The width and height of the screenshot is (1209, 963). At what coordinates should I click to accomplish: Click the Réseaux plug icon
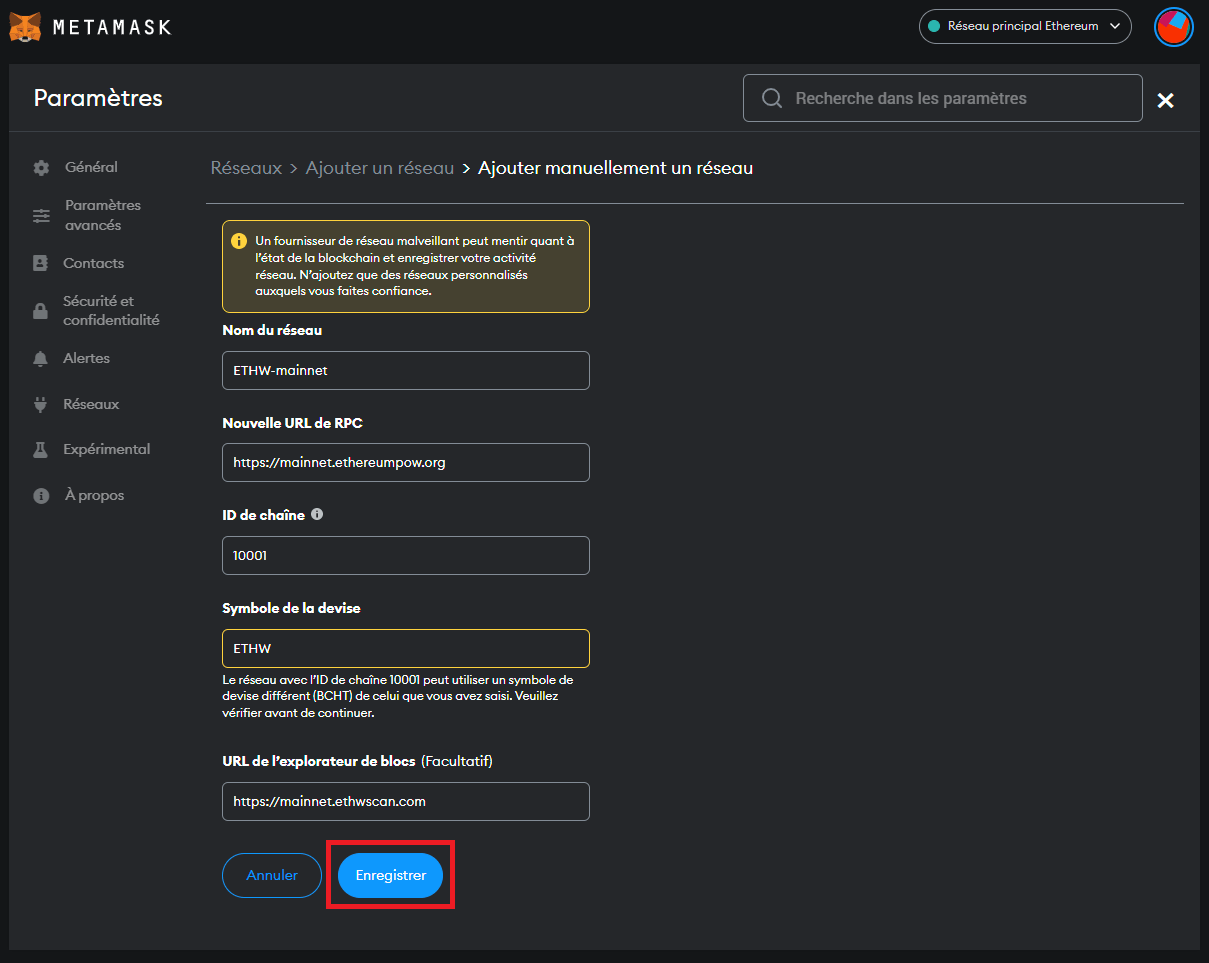click(x=41, y=405)
